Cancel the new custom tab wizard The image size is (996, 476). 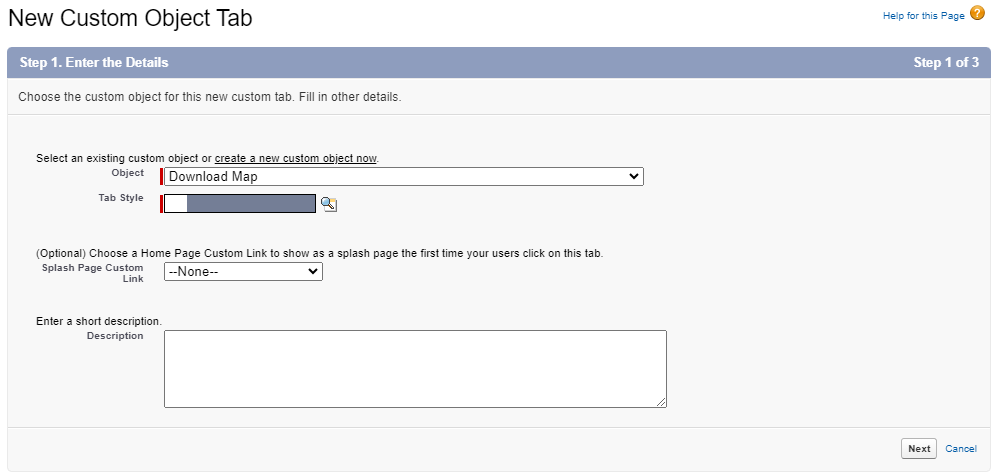coord(960,449)
